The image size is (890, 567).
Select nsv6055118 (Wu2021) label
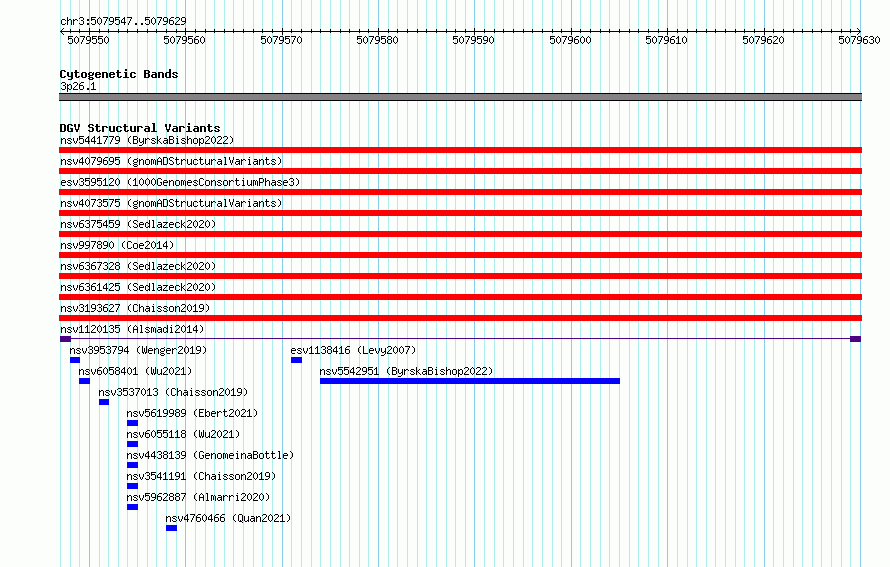(x=183, y=434)
